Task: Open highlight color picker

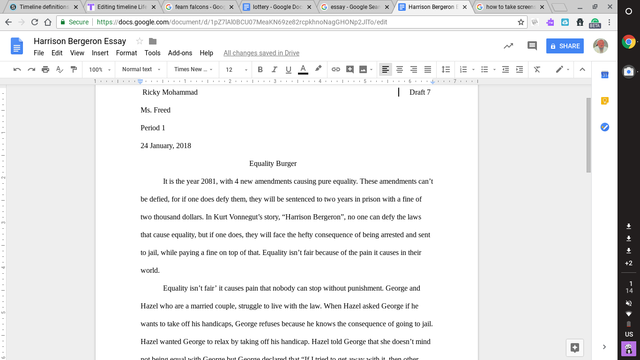Action: (318, 69)
